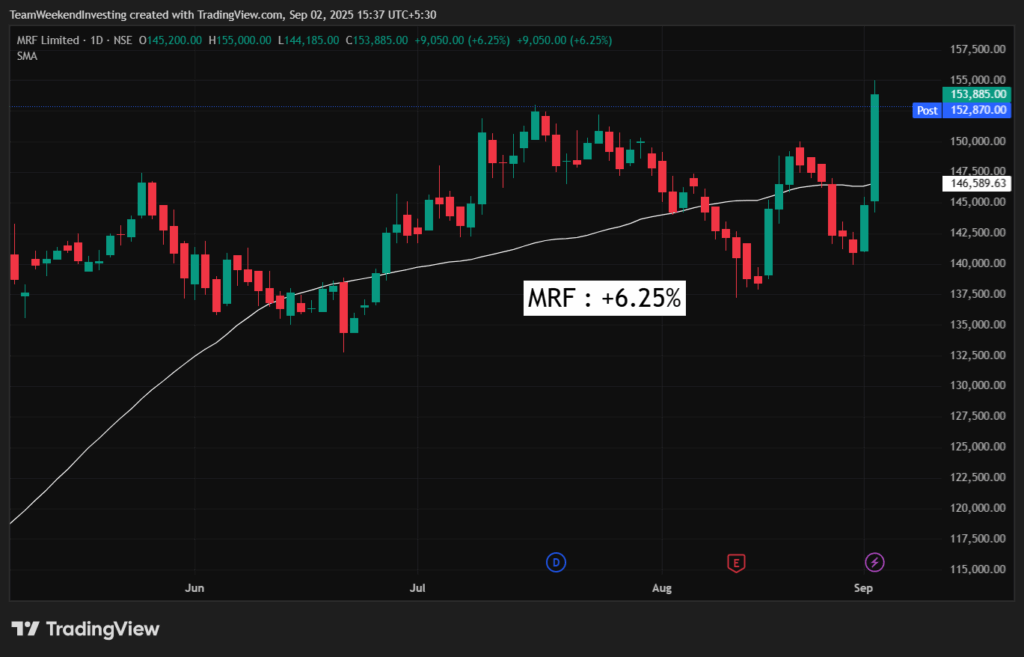Click the dividend 'D' event marker

click(x=556, y=562)
